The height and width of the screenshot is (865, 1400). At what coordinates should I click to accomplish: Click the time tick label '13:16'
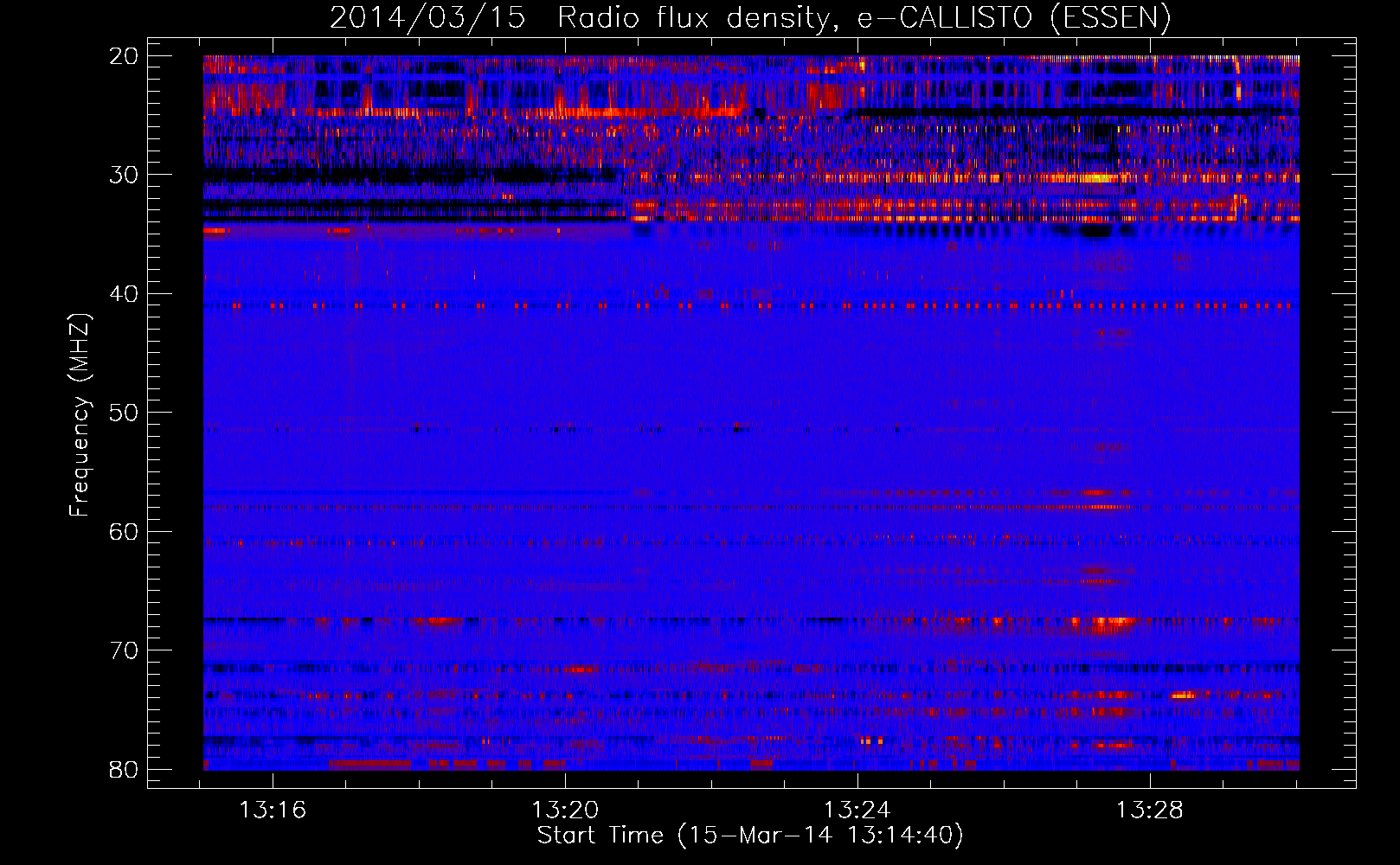pos(273,811)
